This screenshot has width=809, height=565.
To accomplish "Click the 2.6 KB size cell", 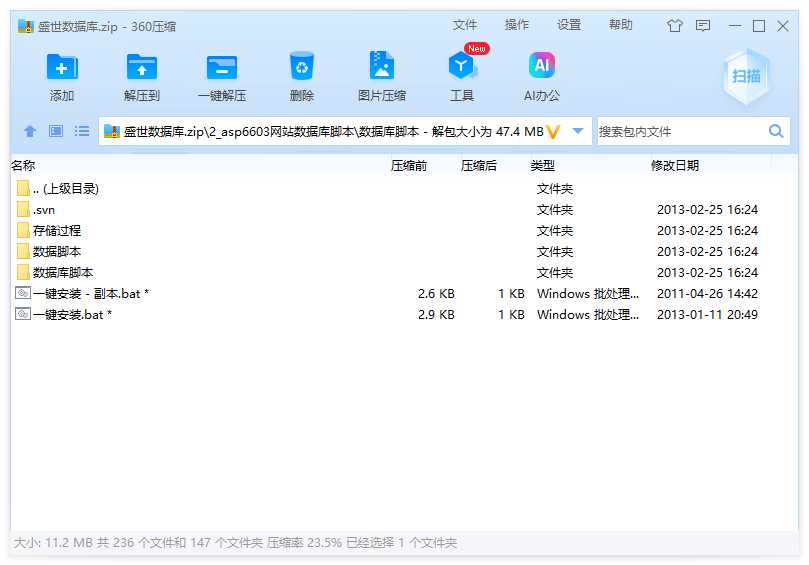I will (x=436, y=294).
